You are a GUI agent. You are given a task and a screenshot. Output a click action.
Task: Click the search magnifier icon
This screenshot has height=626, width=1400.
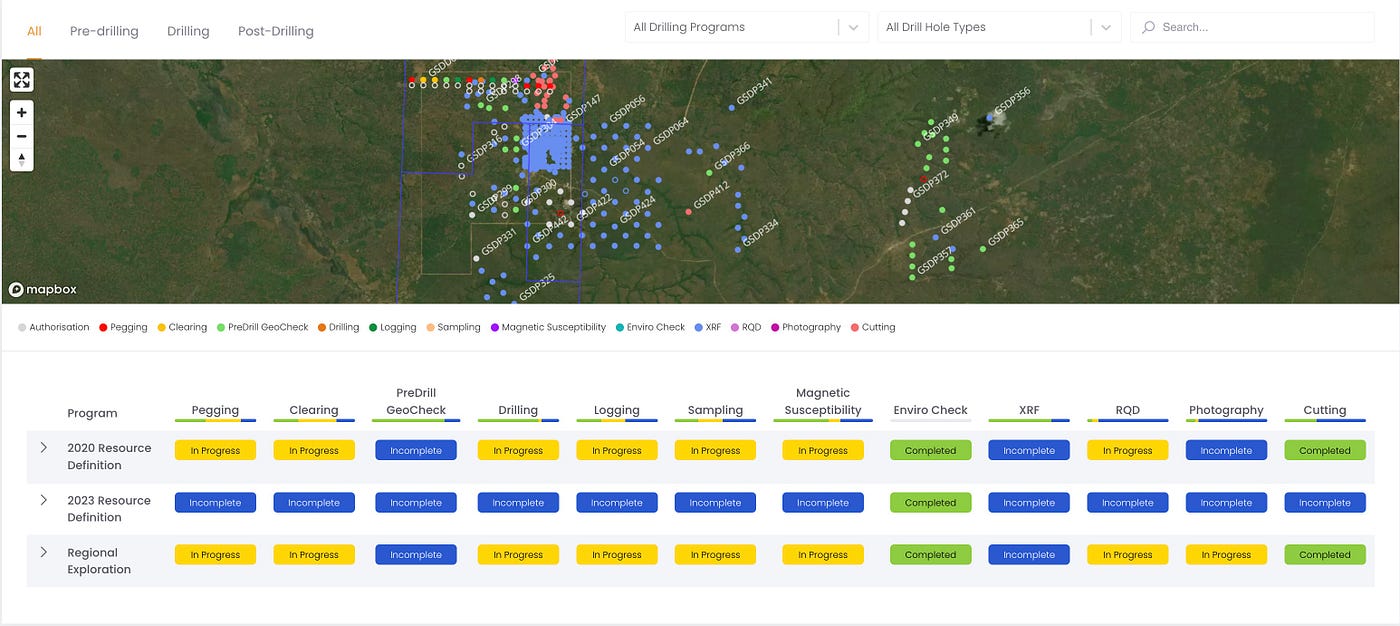coord(1148,27)
